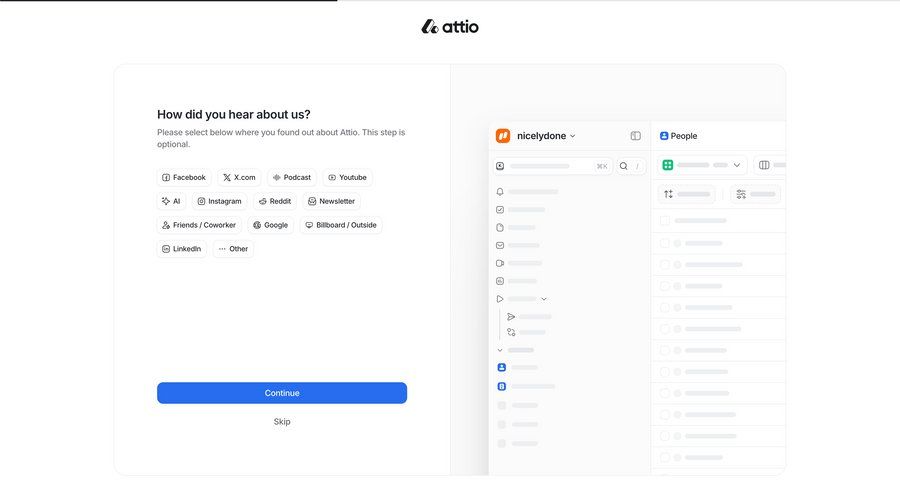Open the notes document icon in sidebar
Screen dimensions: 900x484
click(x=500, y=228)
